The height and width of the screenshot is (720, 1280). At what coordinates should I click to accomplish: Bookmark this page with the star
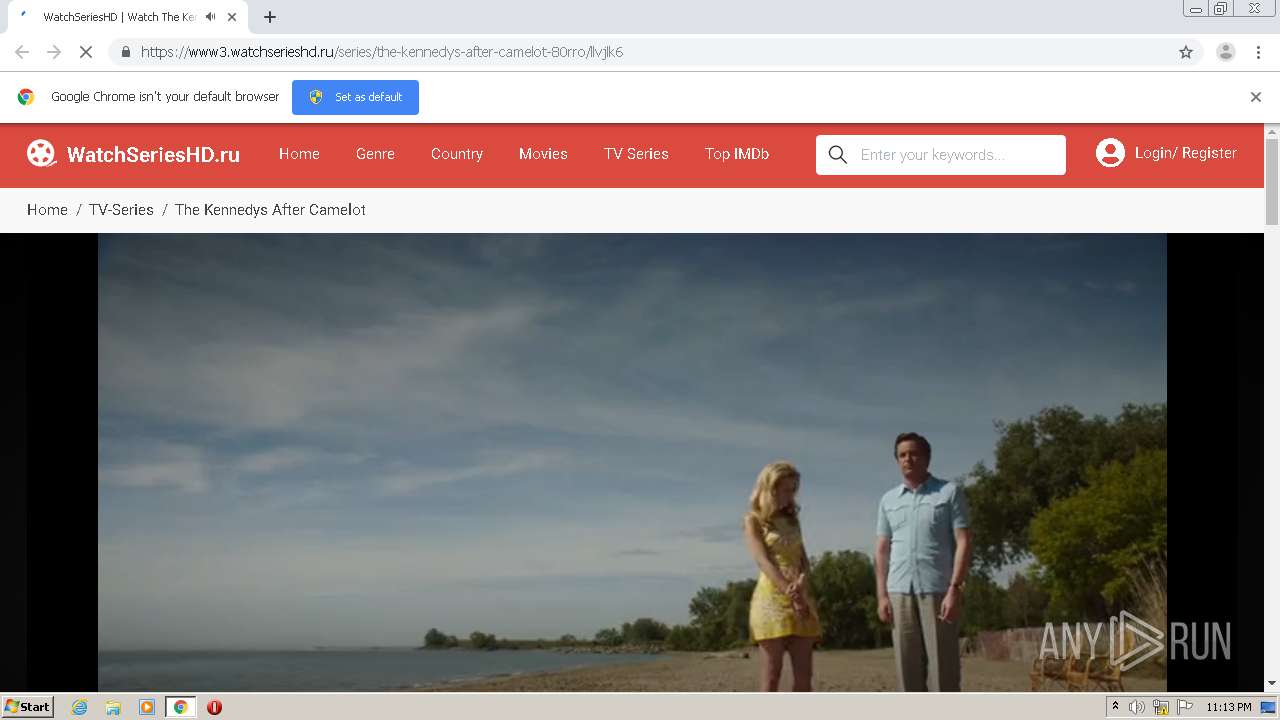[1186, 52]
